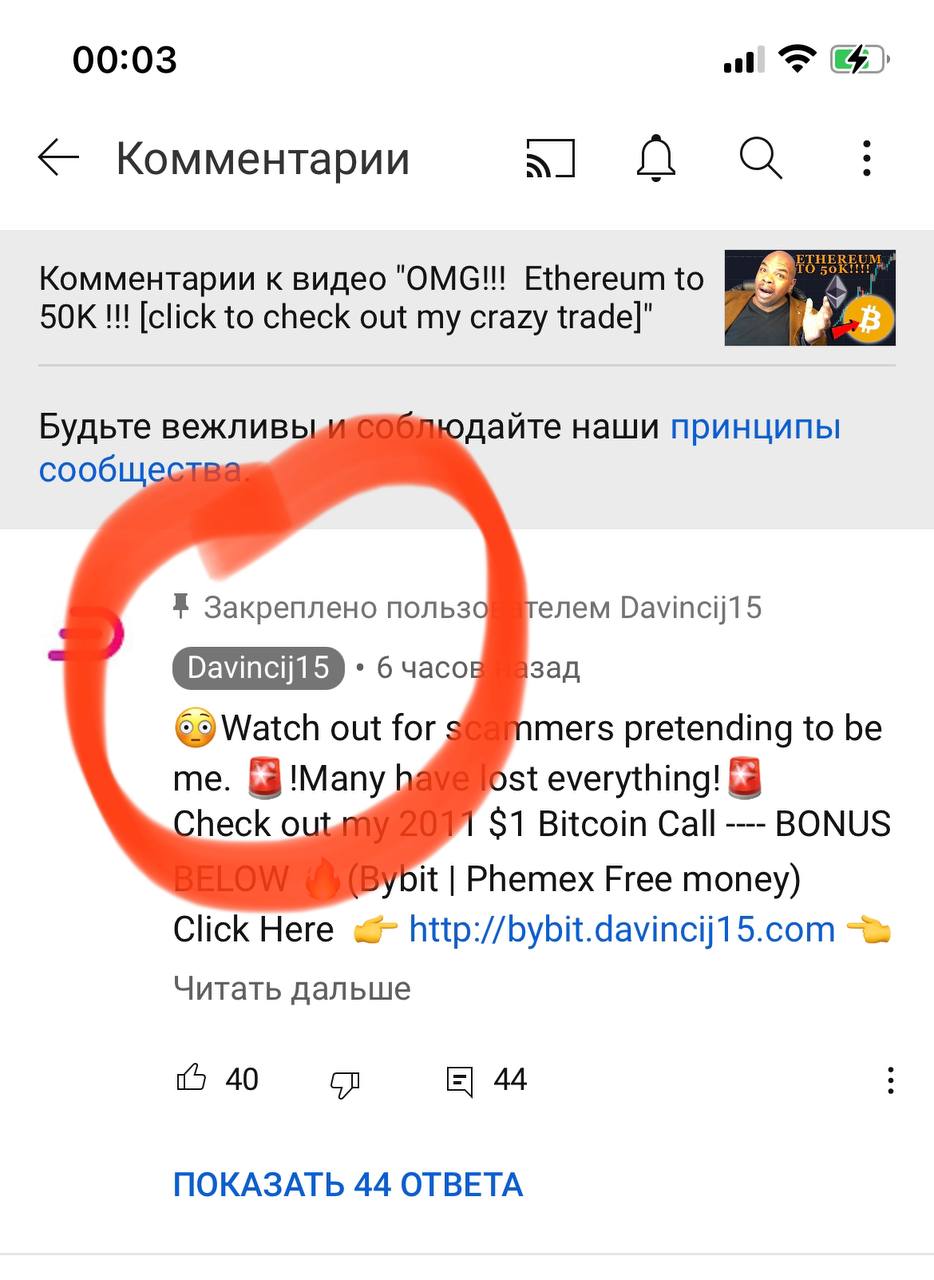Tap the replies icon showing 44
This screenshot has width=934, height=1280.
[459, 1080]
